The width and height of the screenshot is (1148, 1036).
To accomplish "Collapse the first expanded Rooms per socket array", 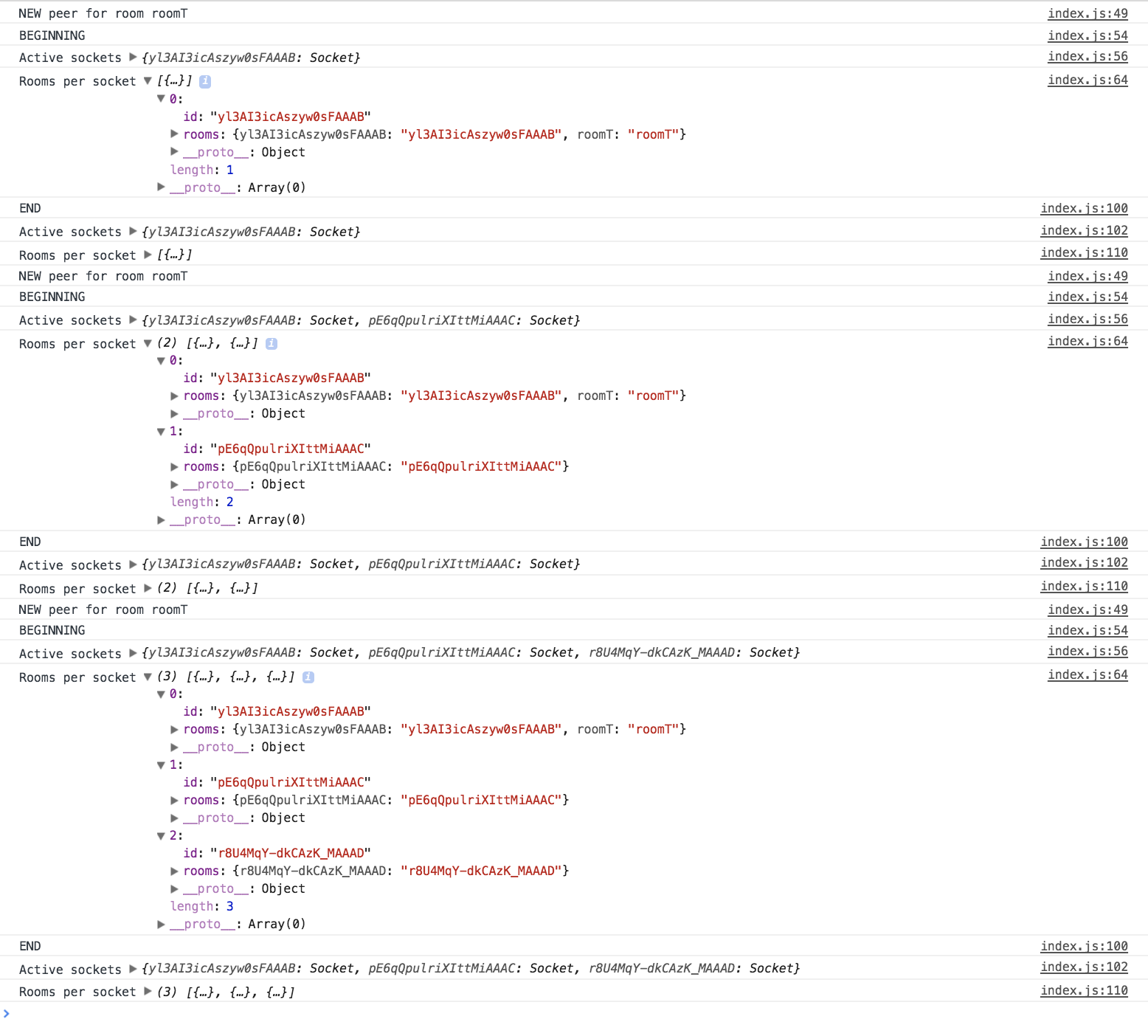I will tap(147, 81).
